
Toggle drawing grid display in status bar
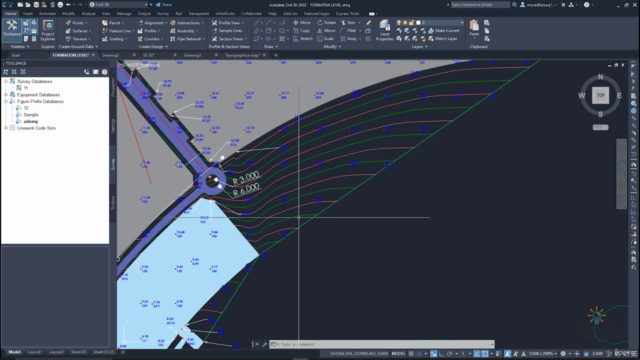(411, 354)
